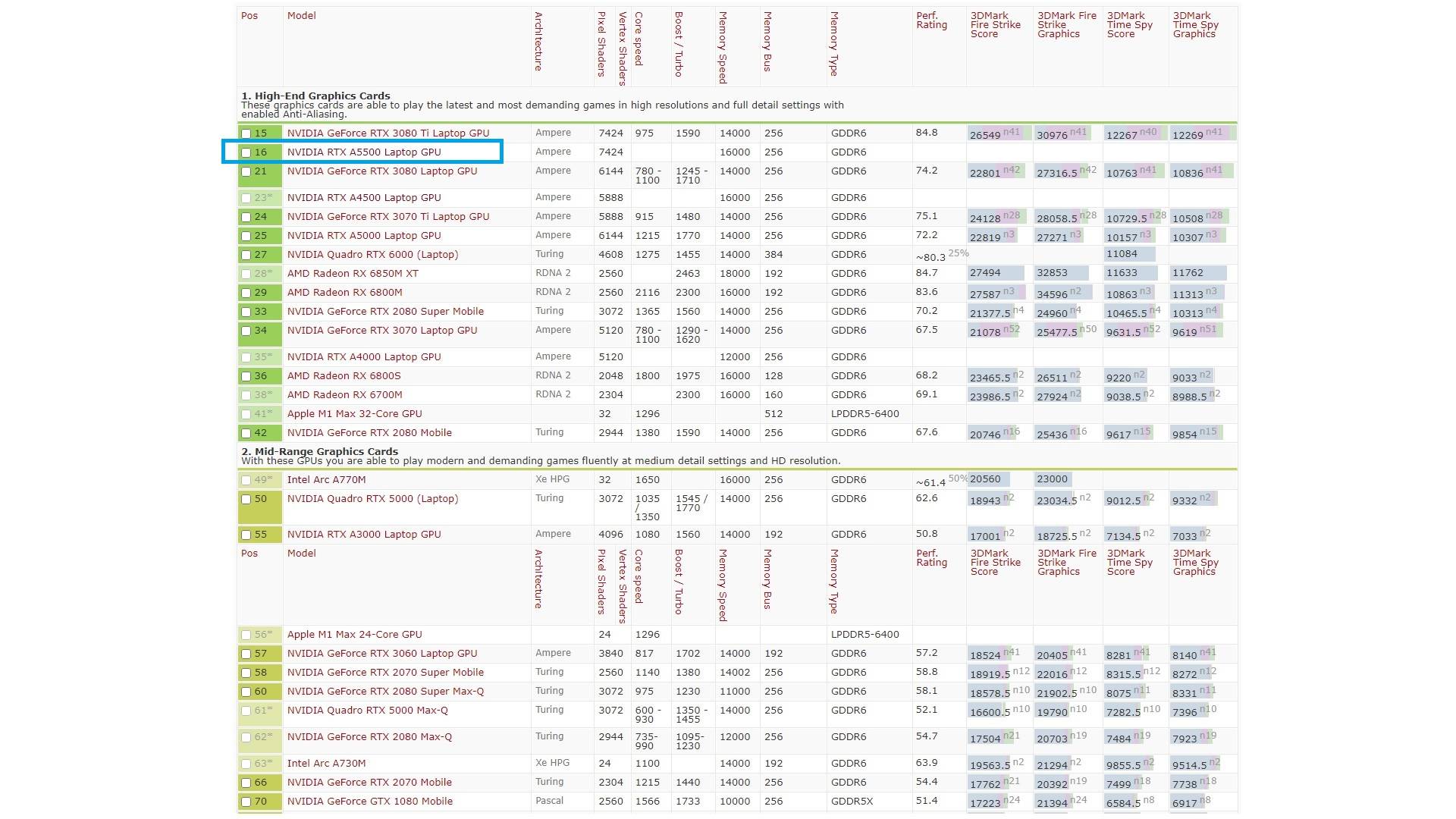Sort table by top Model column header
Screen dimensions: 1456x819
[301, 16]
